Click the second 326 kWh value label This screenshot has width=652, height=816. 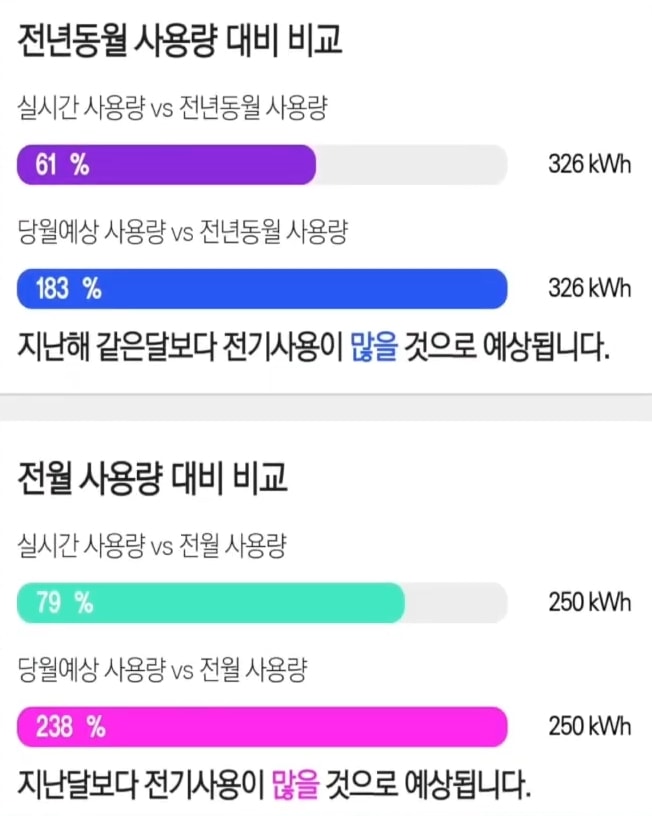tap(588, 289)
